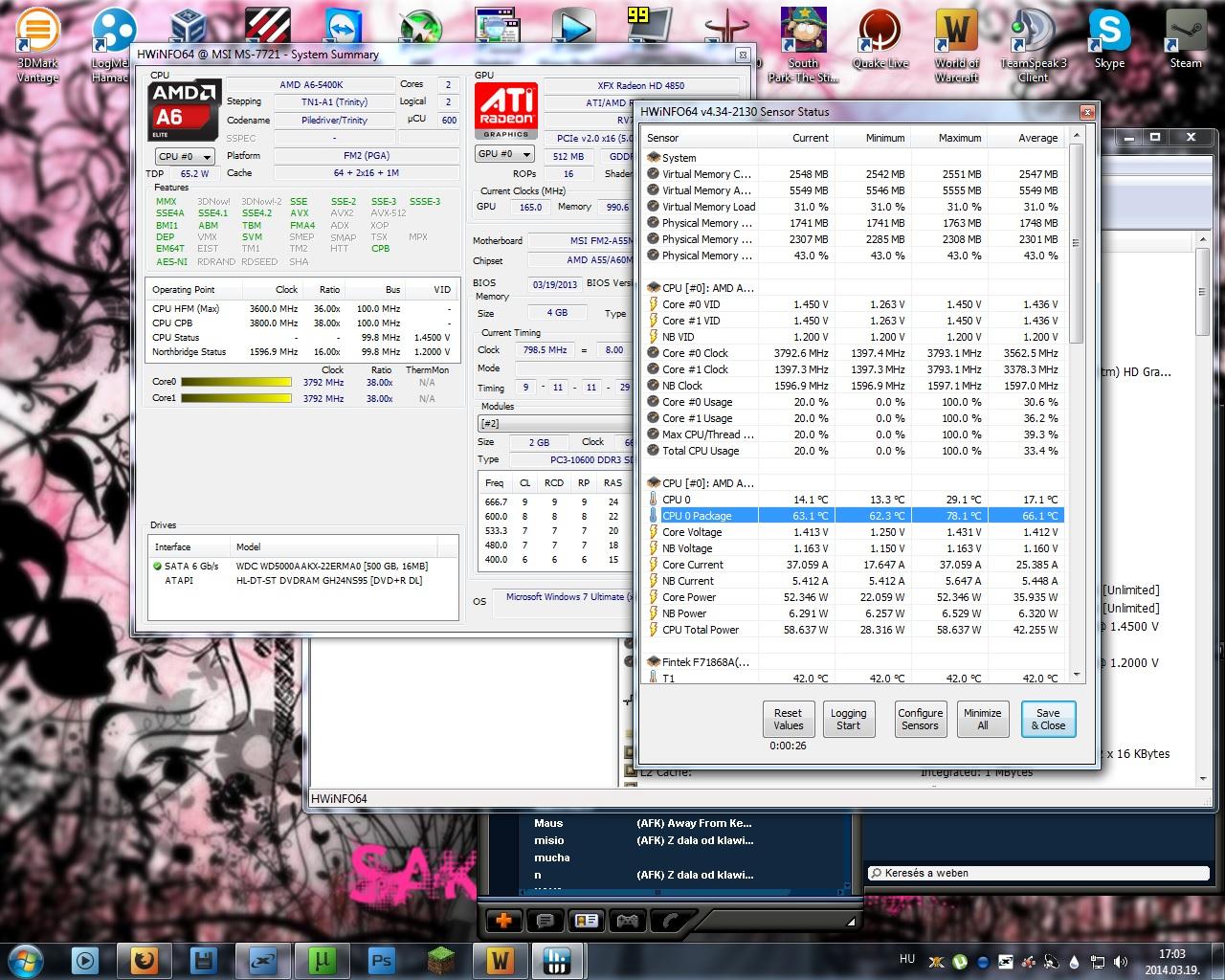Screen dimensions: 1225x980
Task: Open the media player taskbar icon
Action: 85,960
